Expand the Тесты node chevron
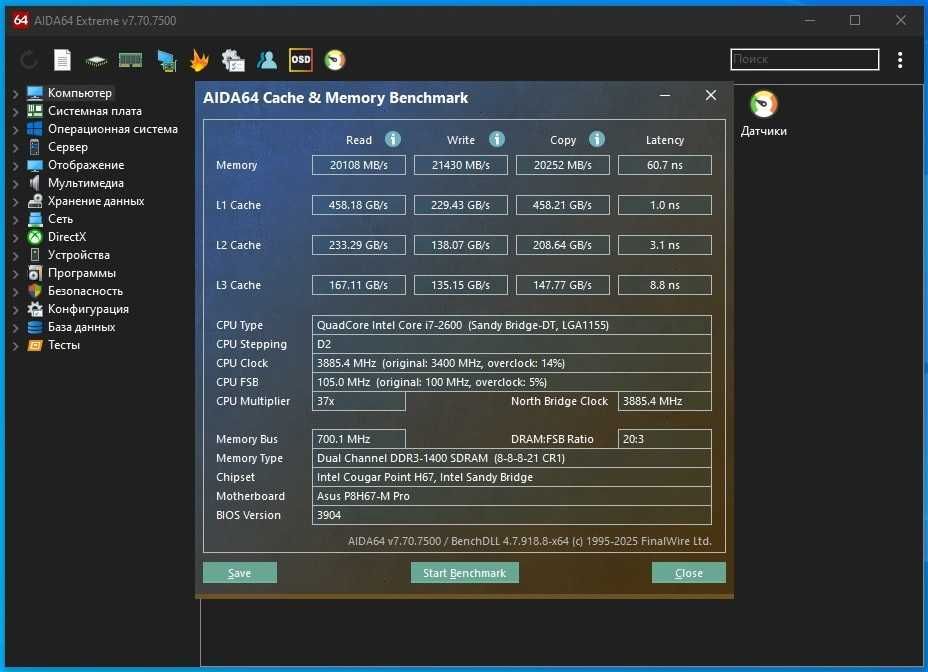 [15, 345]
